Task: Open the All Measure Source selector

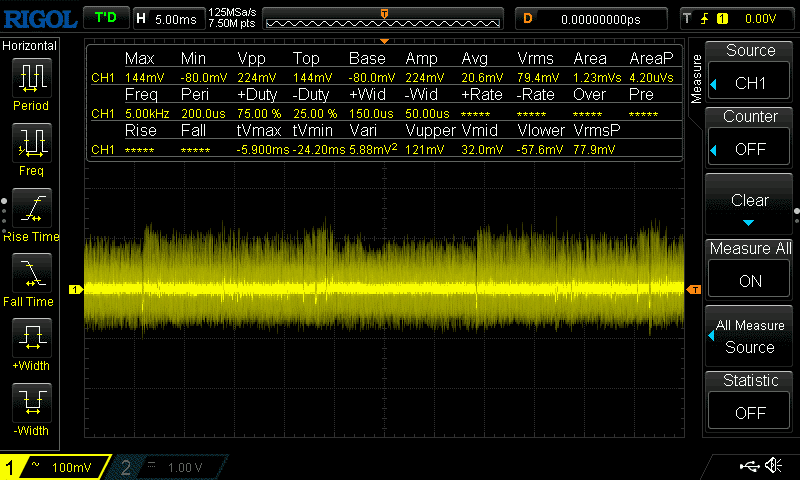Action: click(x=750, y=336)
